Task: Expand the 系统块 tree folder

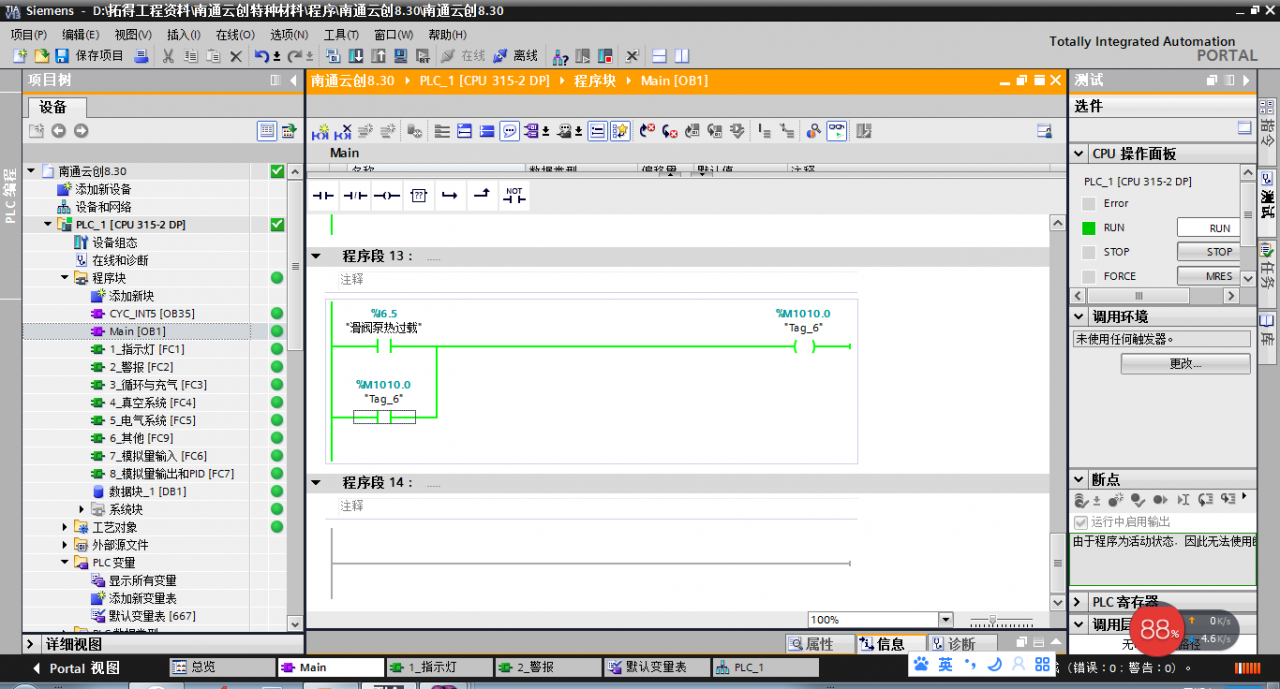Action: (x=82, y=510)
